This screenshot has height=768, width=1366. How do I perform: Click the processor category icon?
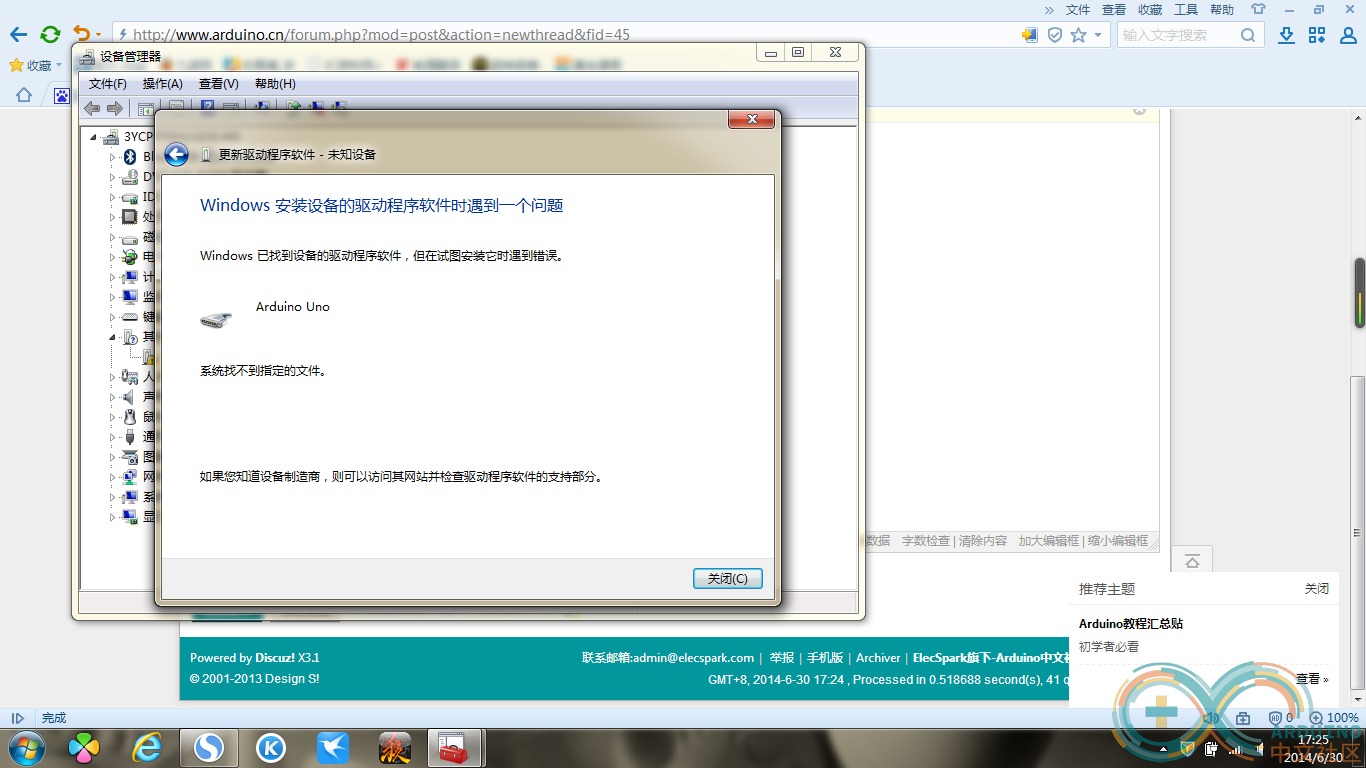click(129, 217)
